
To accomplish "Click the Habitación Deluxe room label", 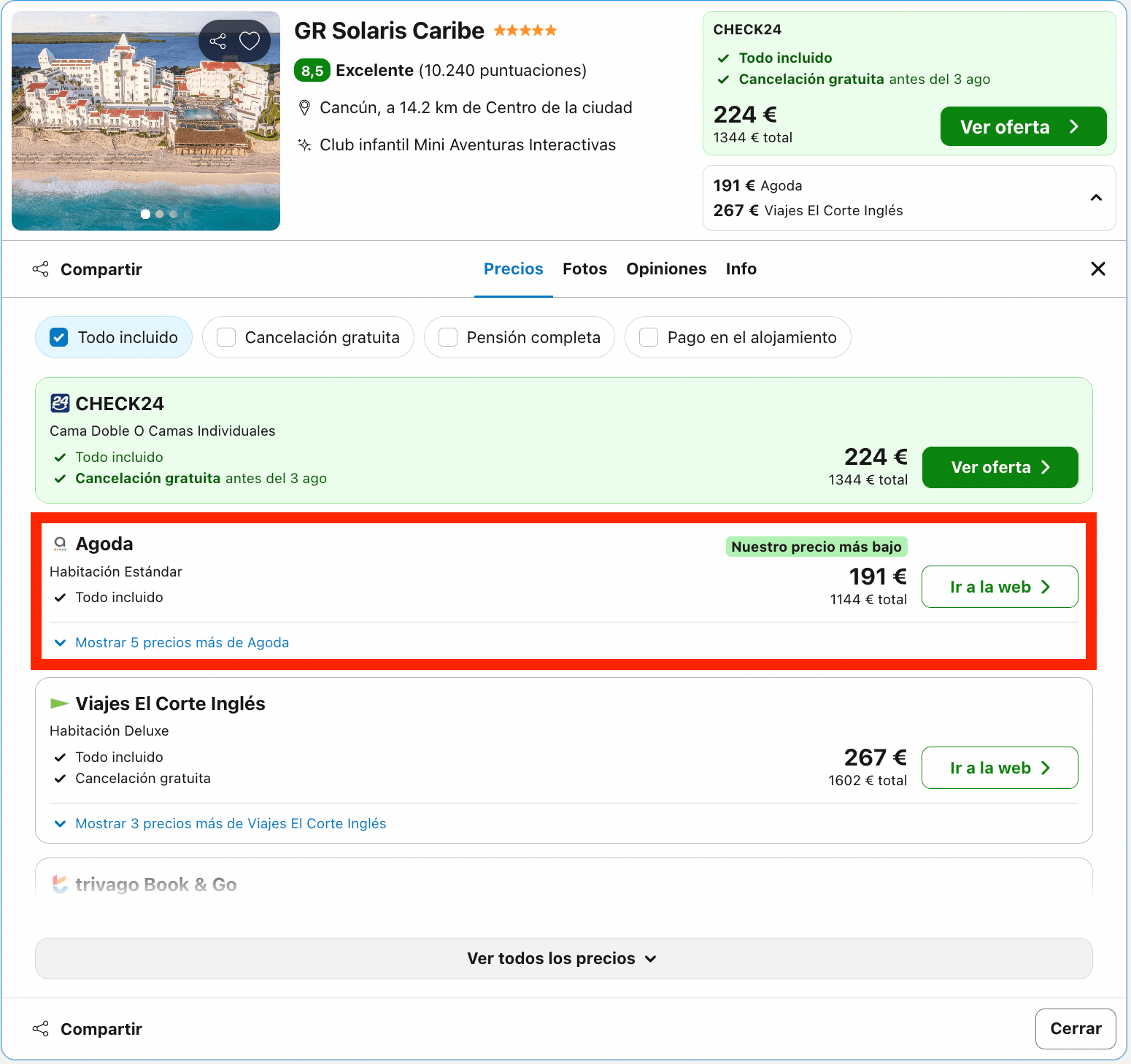I will tap(109, 730).
